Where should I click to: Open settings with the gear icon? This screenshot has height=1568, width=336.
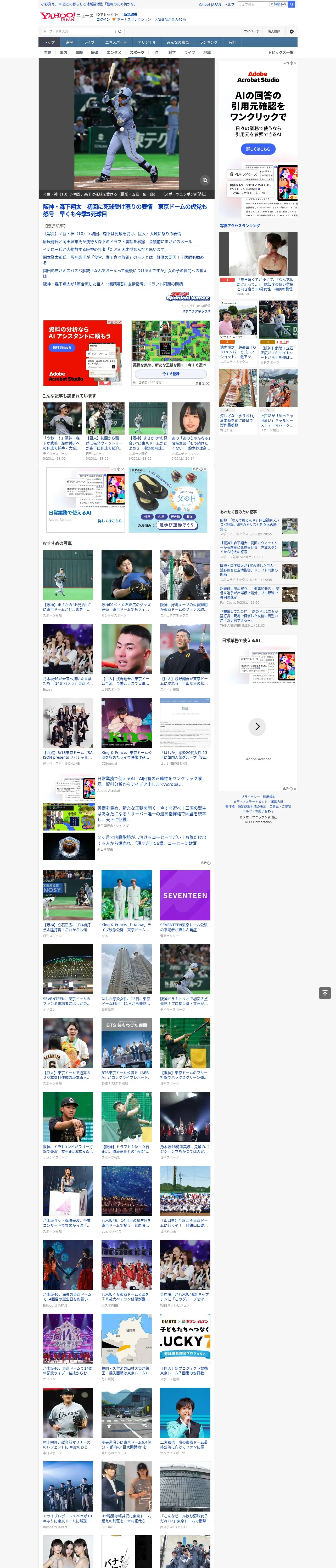click(x=292, y=32)
